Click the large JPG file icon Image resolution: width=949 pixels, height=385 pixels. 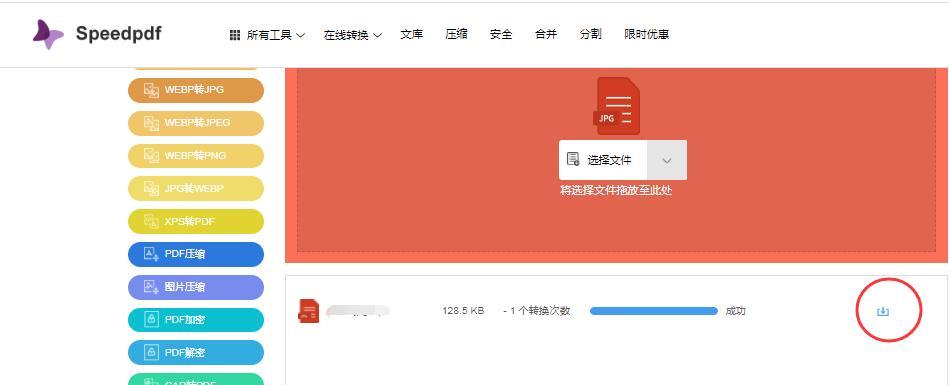click(617, 106)
